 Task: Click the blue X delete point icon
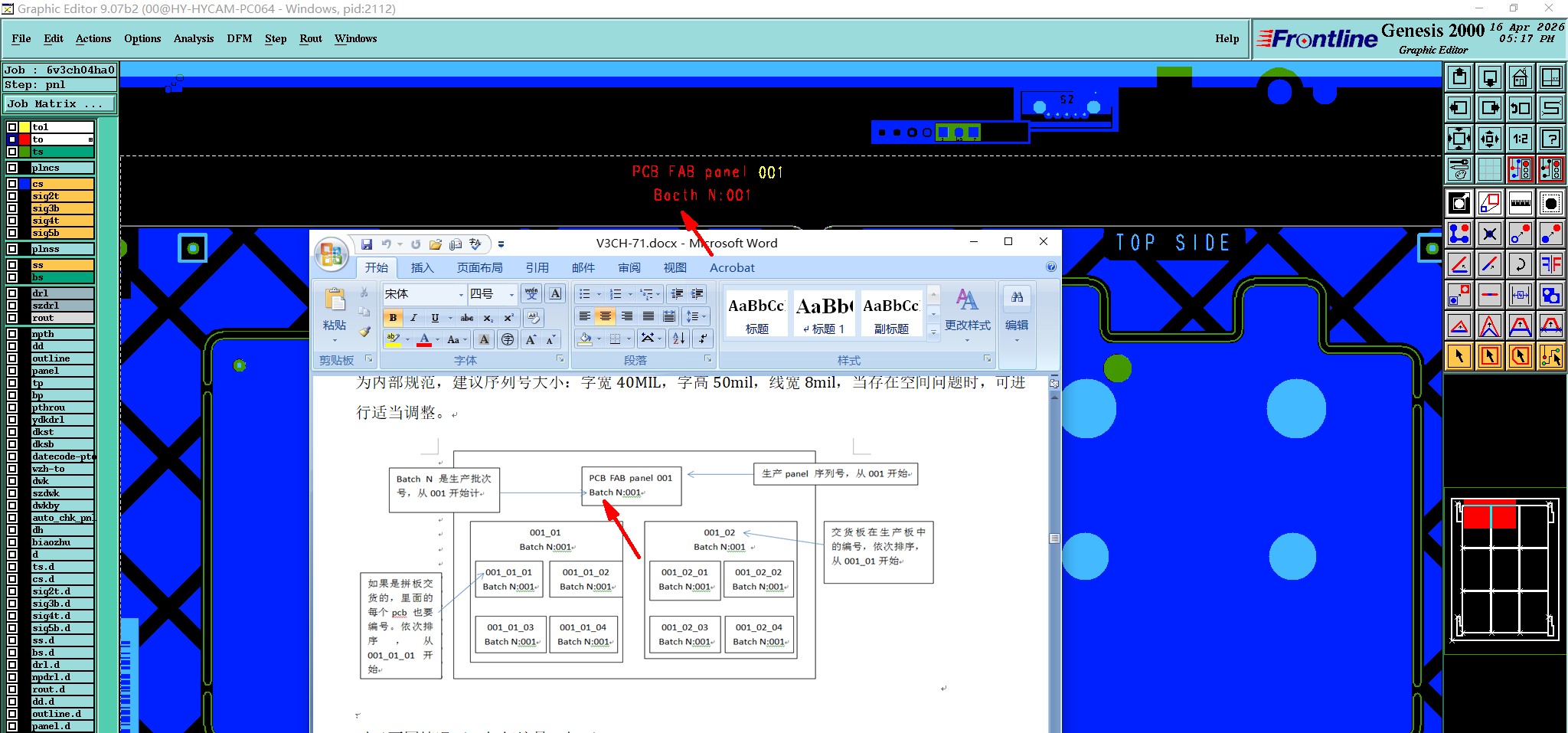tap(1490, 234)
